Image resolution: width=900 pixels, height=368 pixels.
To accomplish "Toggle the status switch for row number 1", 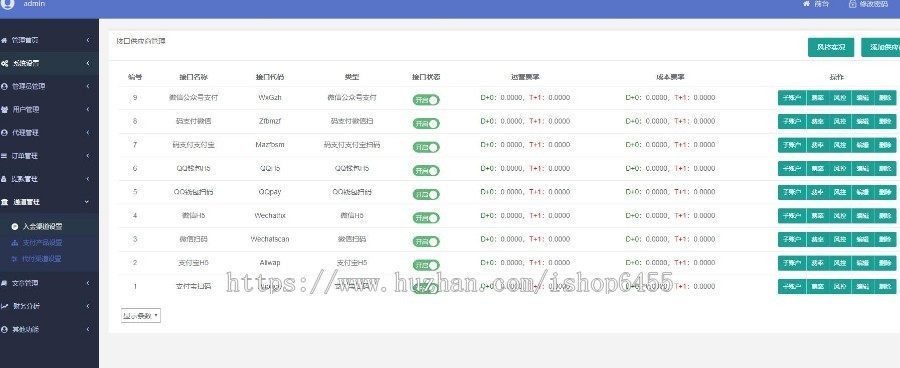I will coord(426,289).
